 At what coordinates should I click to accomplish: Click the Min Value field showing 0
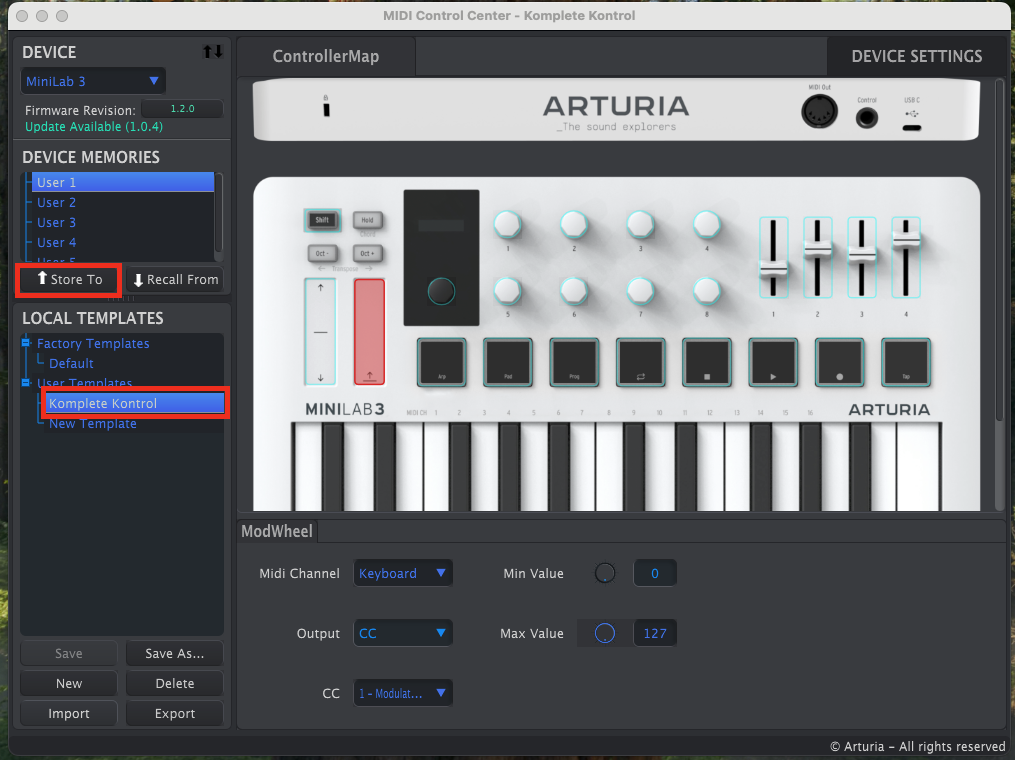[x=655, y=573]
